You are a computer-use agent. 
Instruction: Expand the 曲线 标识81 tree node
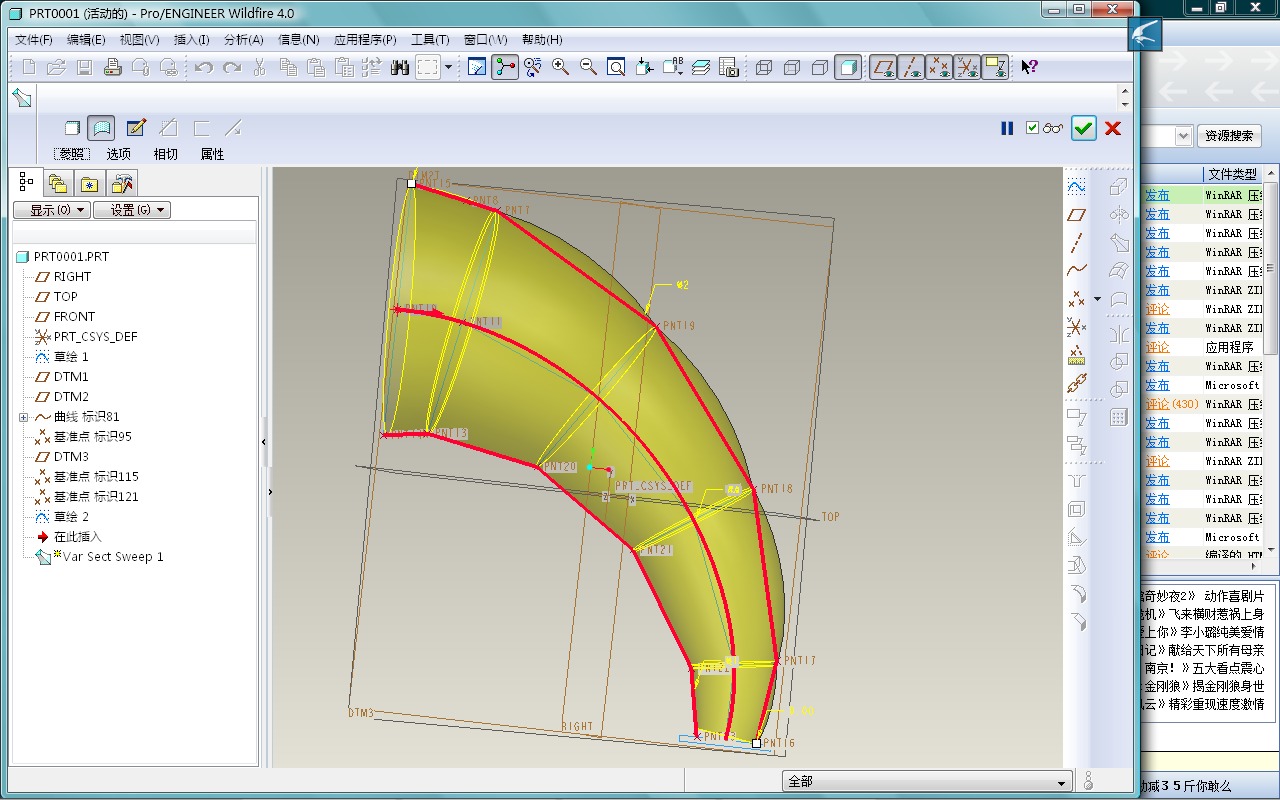coord(23,417)
